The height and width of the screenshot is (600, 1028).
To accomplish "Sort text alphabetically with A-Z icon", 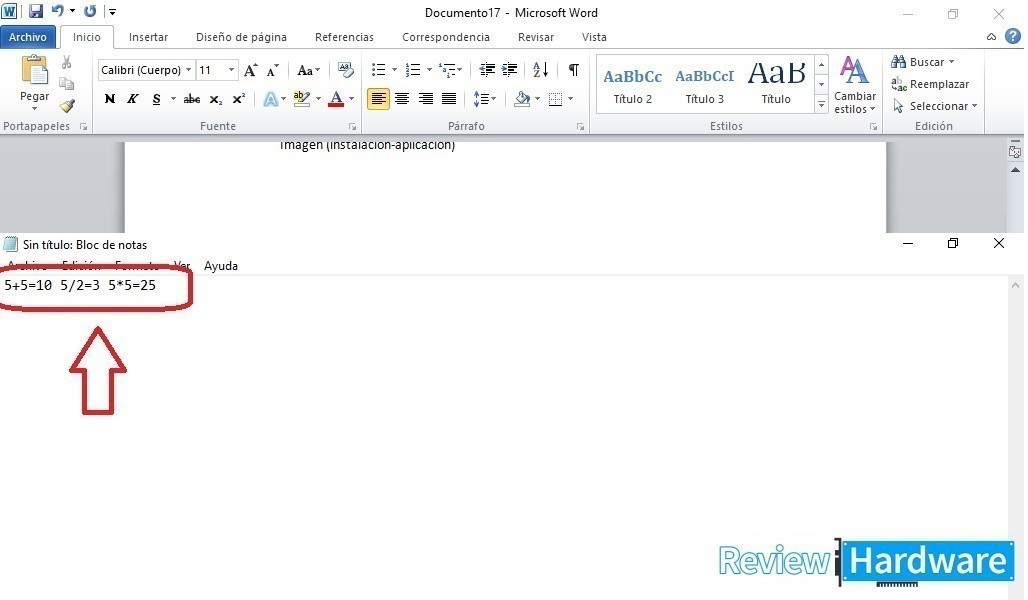I will pyautogui.click(x=540, y=70).
